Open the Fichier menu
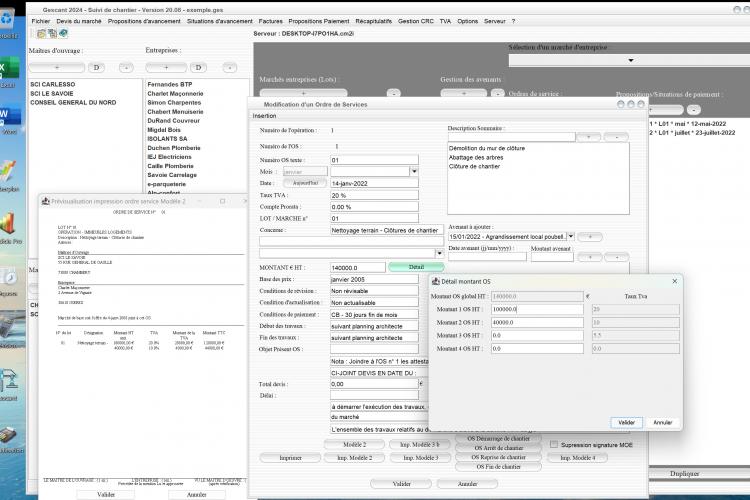The image size is (750, 500). click(x=41, y=21)
